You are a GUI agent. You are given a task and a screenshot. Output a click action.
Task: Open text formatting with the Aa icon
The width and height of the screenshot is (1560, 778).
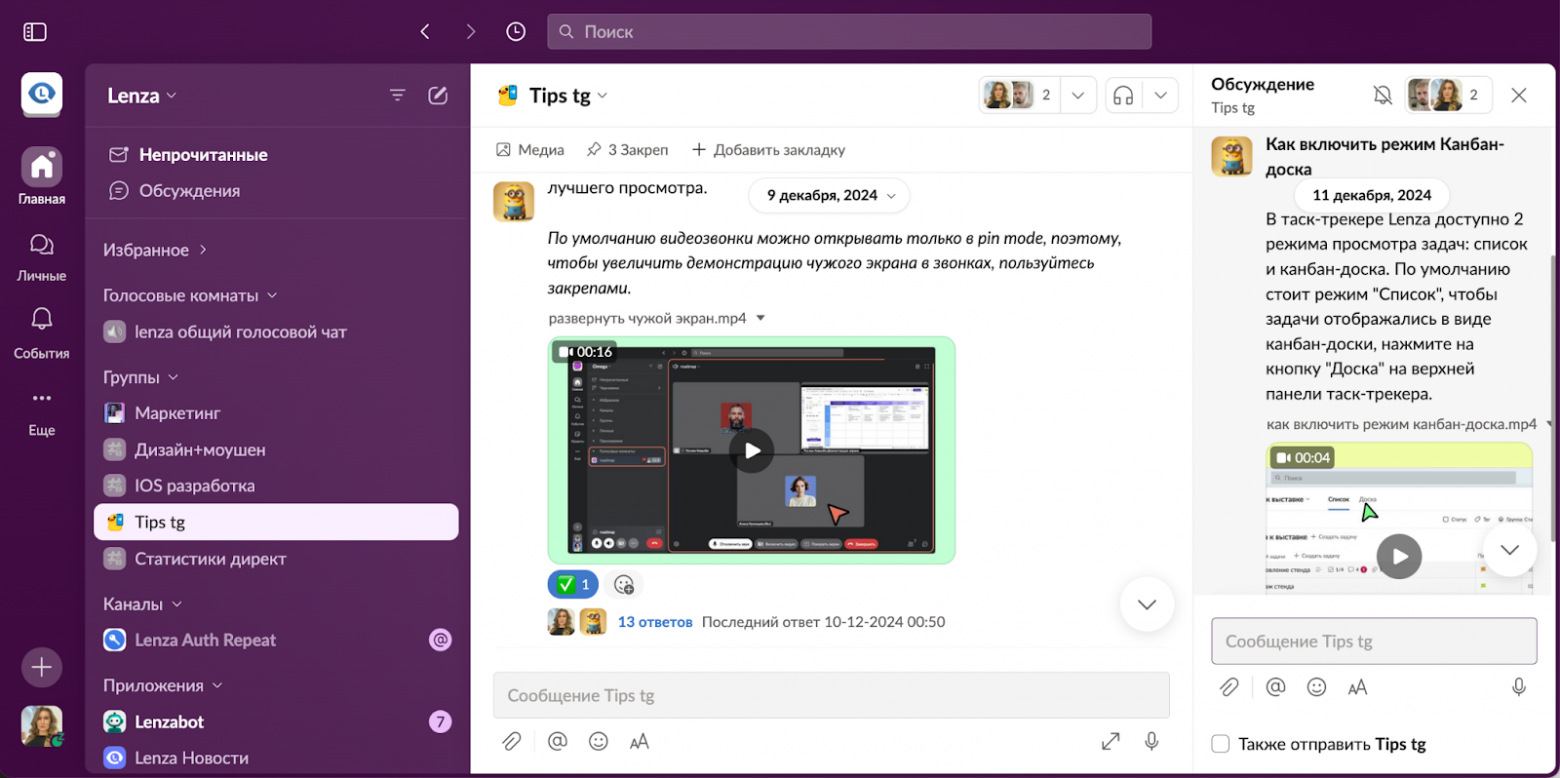click(x=640, y=741)
